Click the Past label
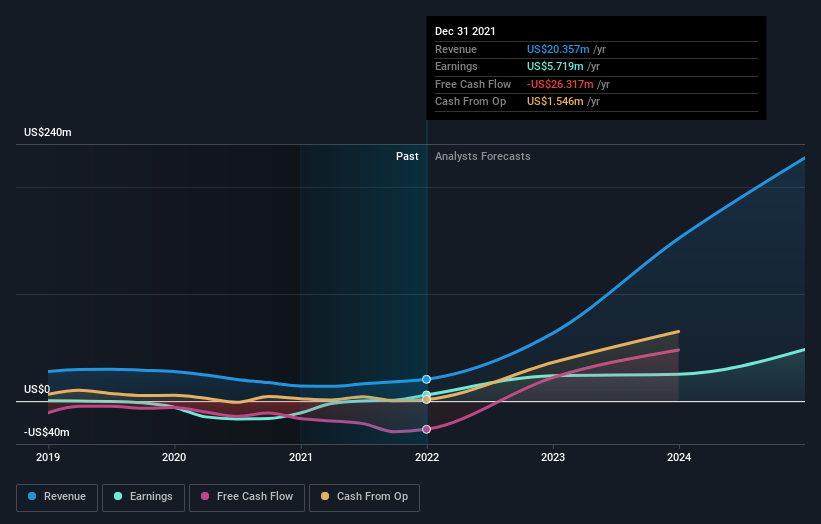The width and height of the screenshot is (821, 524). point(407,157)
